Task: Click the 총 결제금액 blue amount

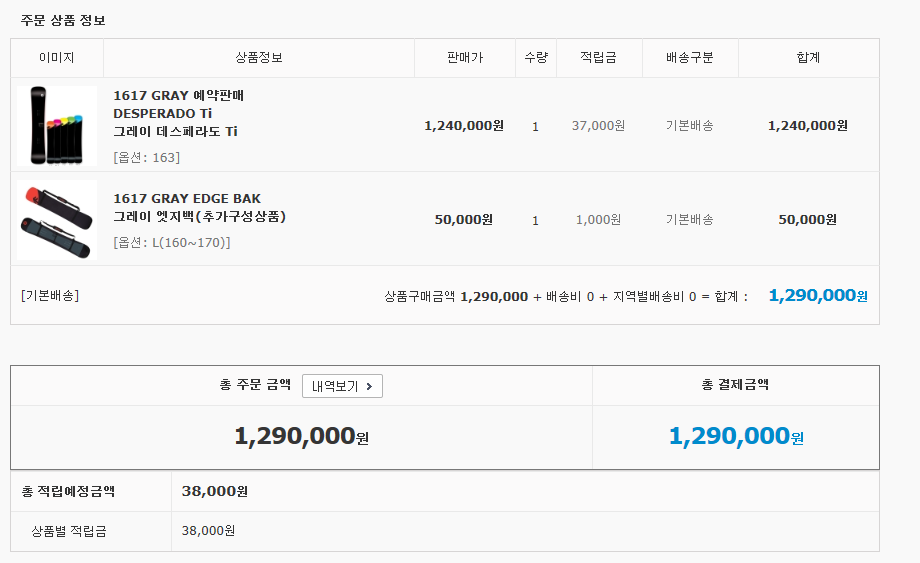Action: [x=736, y=436]
